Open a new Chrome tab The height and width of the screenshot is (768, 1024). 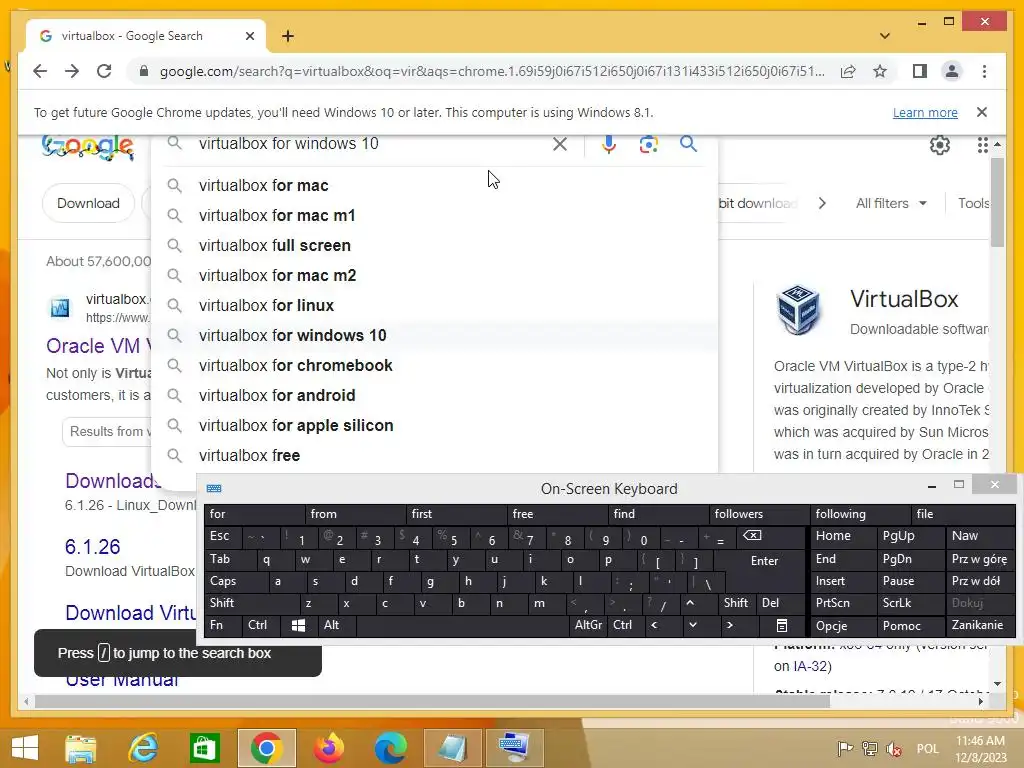pyautogui.click(x=288, y=36)
